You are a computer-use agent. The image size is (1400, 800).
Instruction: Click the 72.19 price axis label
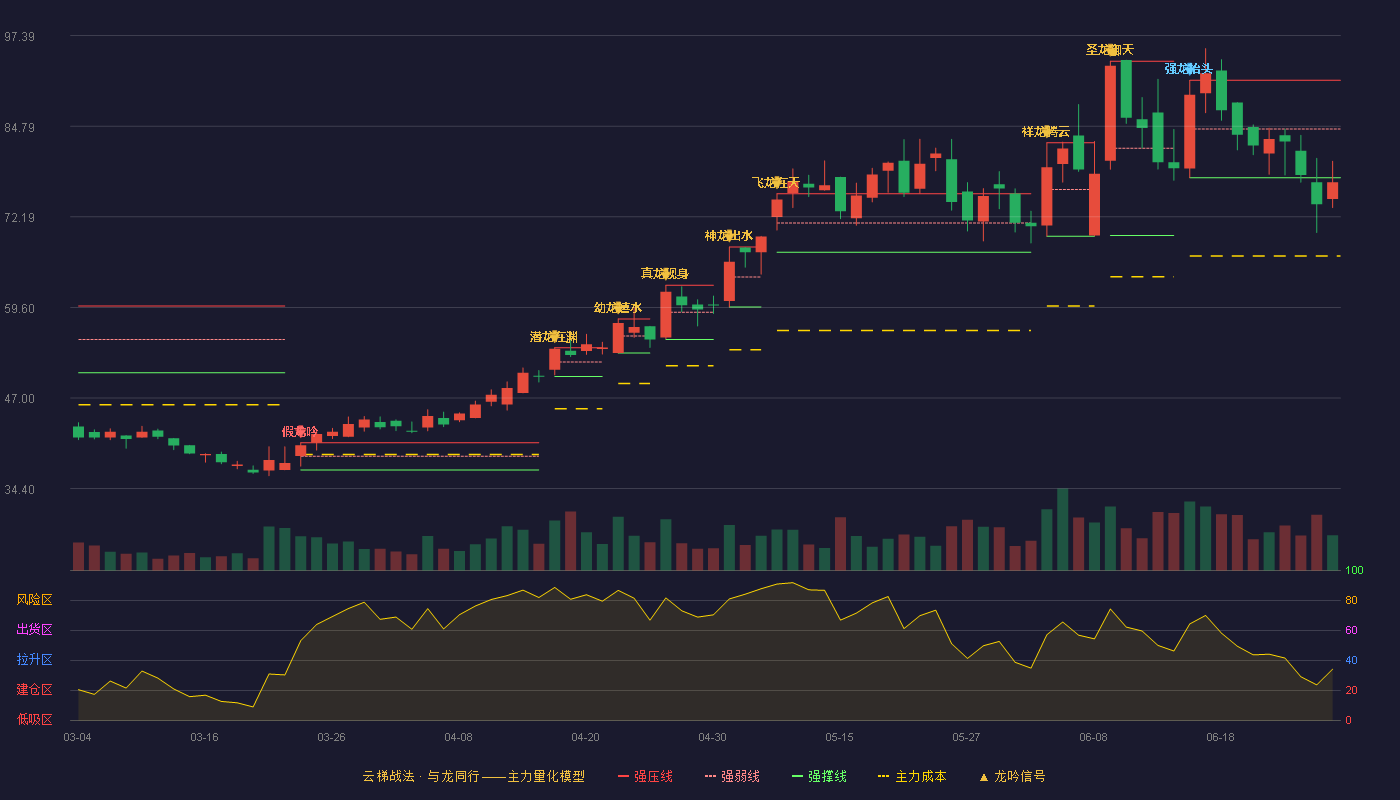(19, 218)
